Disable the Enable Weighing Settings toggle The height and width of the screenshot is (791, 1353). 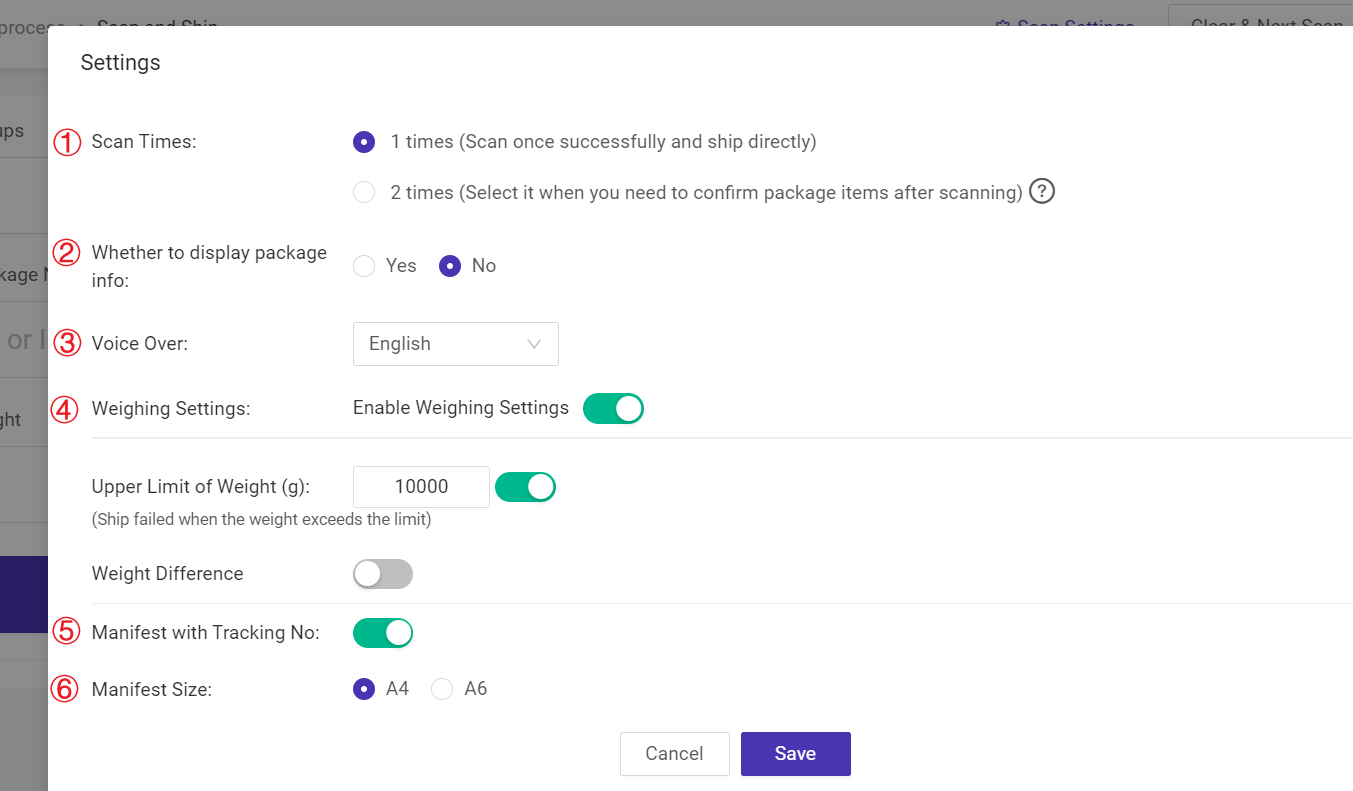[613, 408]
